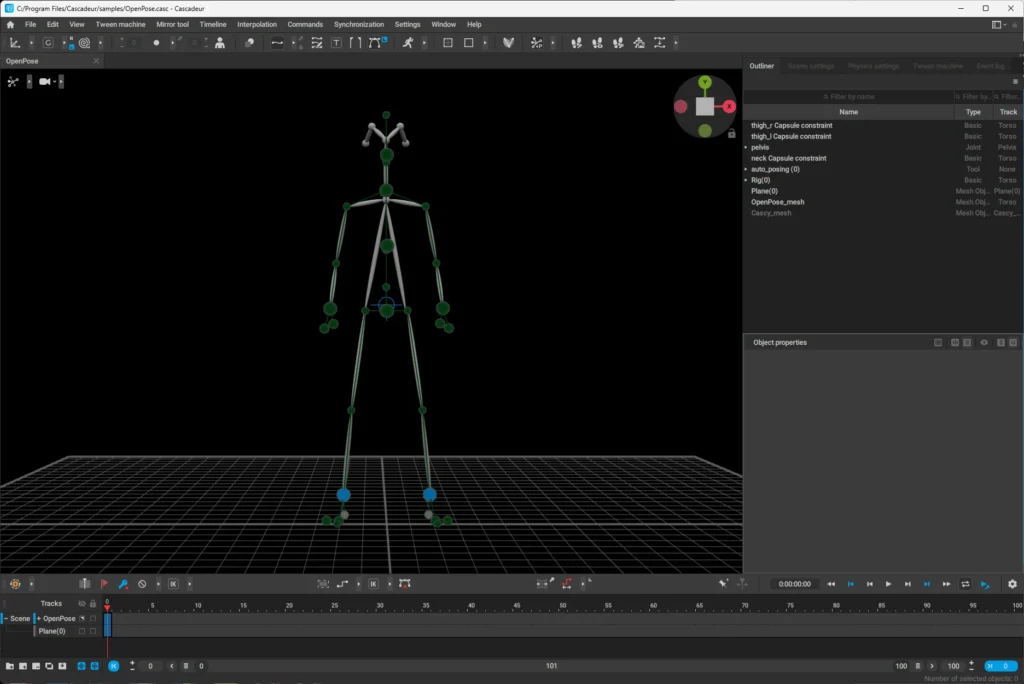Switch to the Physics settings tab
Image resolution: width=1024 pixels, height=684 pixels.
click(873, 66)
